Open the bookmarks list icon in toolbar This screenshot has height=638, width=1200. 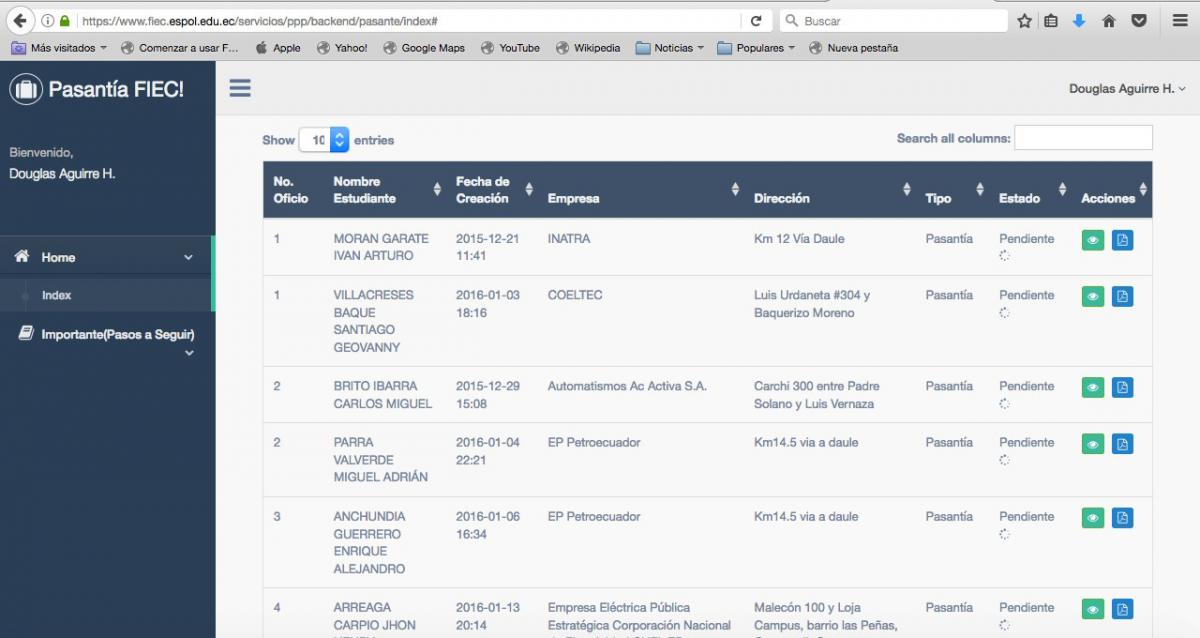(1050, 20)
